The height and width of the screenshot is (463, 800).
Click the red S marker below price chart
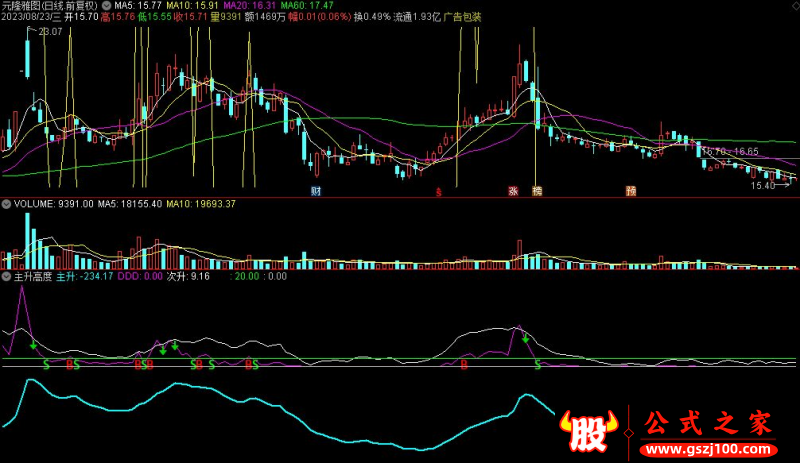point(438,192)
